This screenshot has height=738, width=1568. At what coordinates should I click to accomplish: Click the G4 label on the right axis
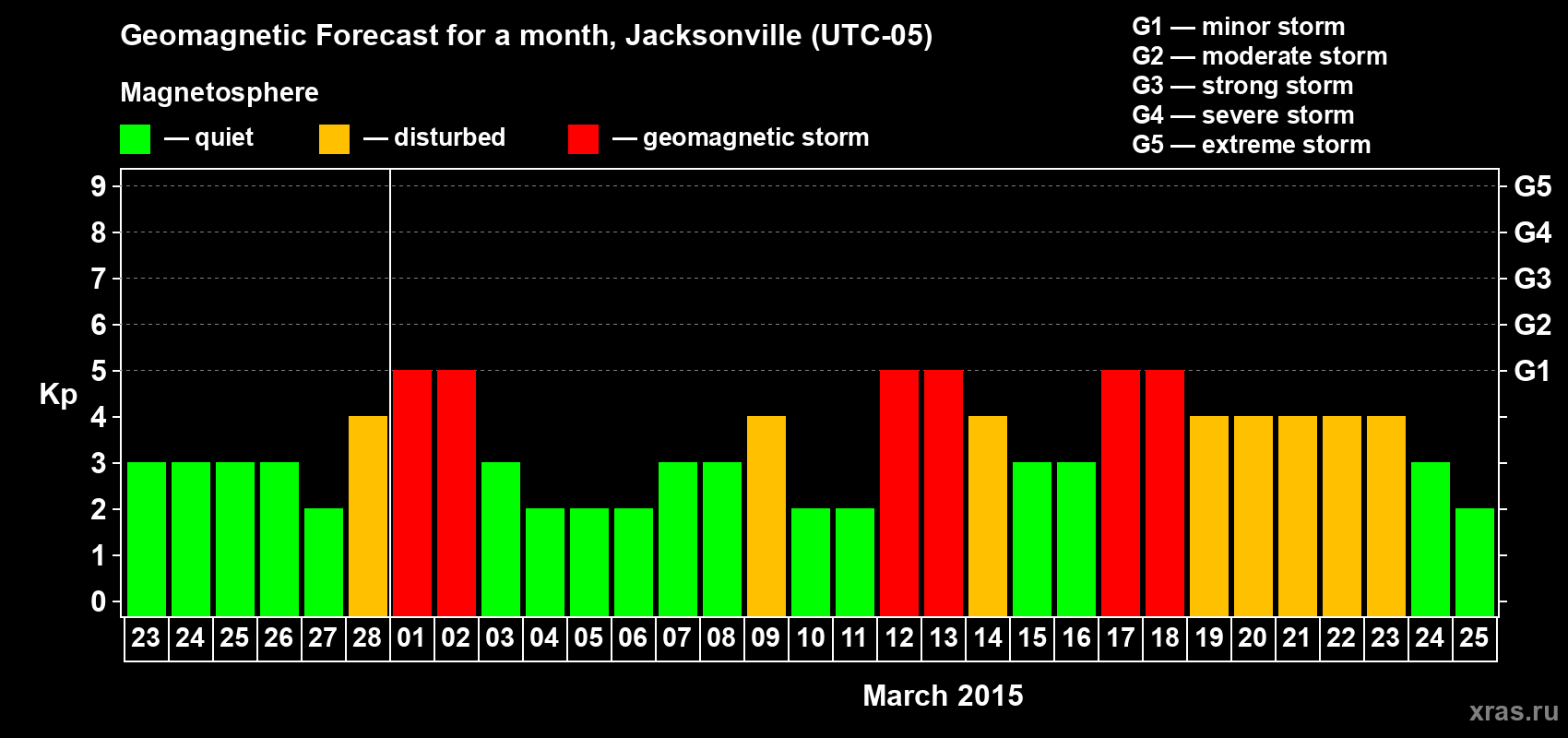tap(1532, 232)
